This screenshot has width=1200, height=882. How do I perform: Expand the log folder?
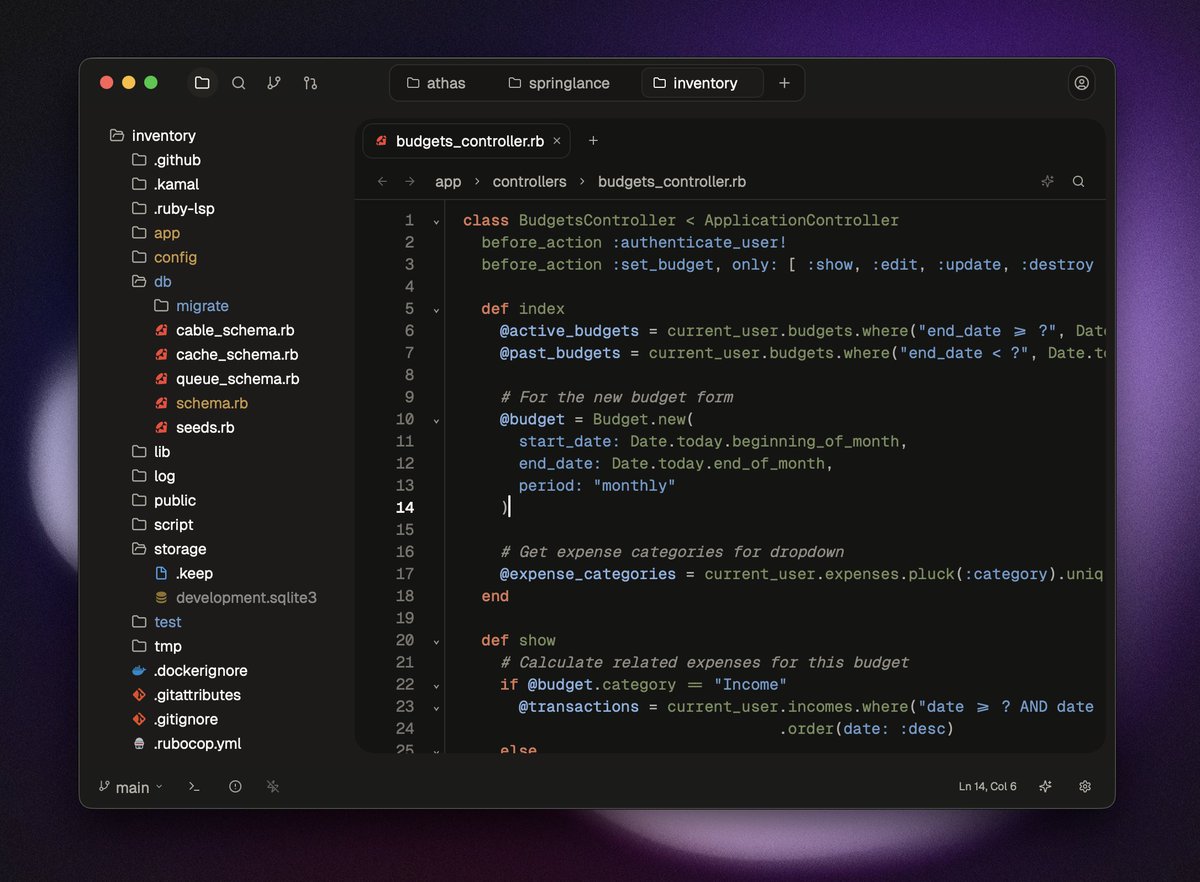click(153, 476)
